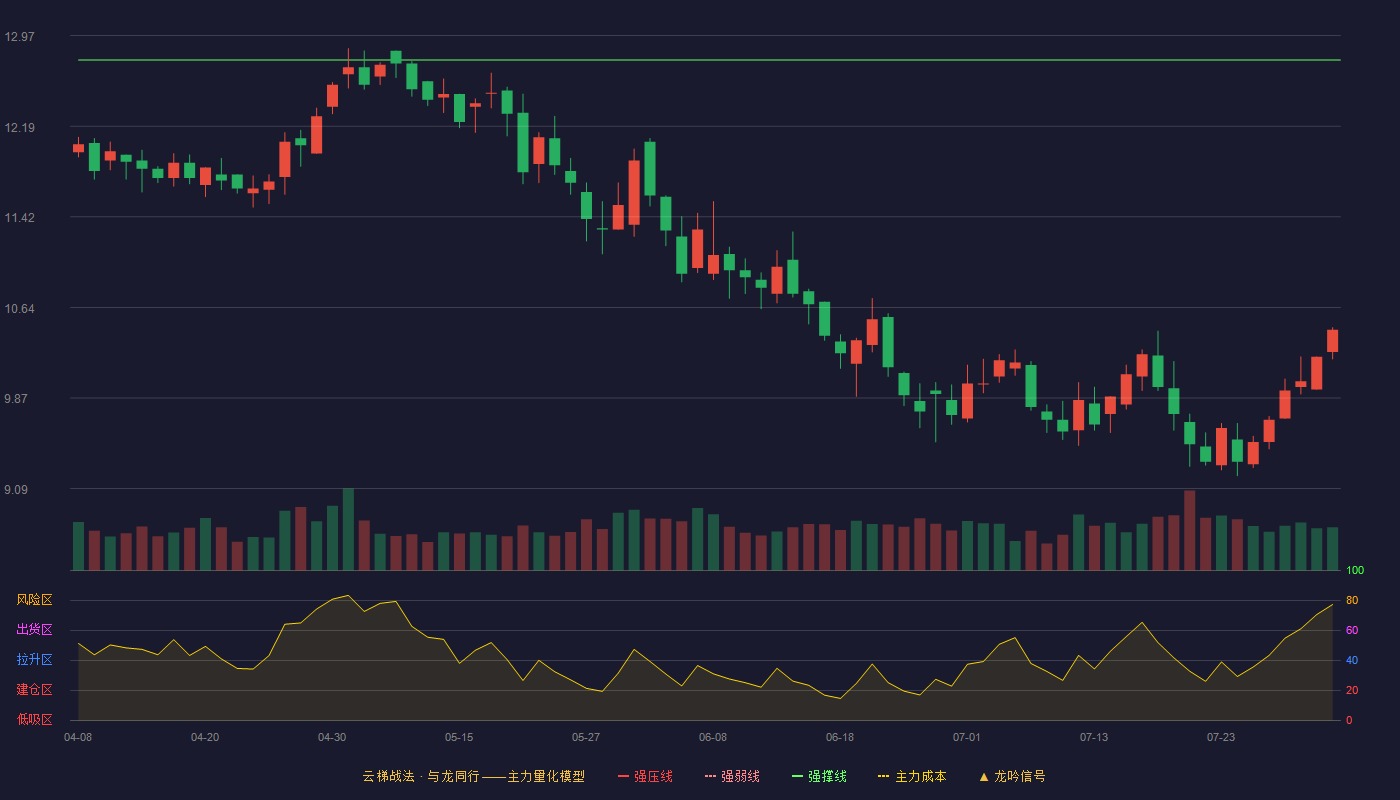The image size is (1400, 800).
Task: Click the green 100 indicator axis value
Action: [x=1355, y=570]
